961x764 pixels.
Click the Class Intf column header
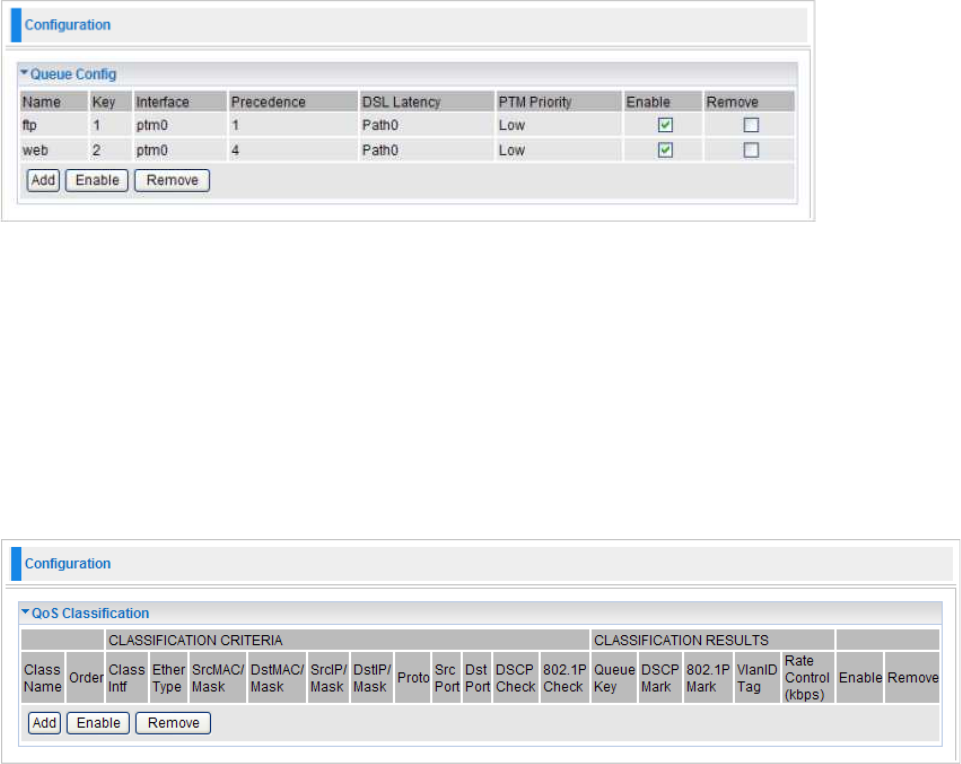click(x=127, y=678)
